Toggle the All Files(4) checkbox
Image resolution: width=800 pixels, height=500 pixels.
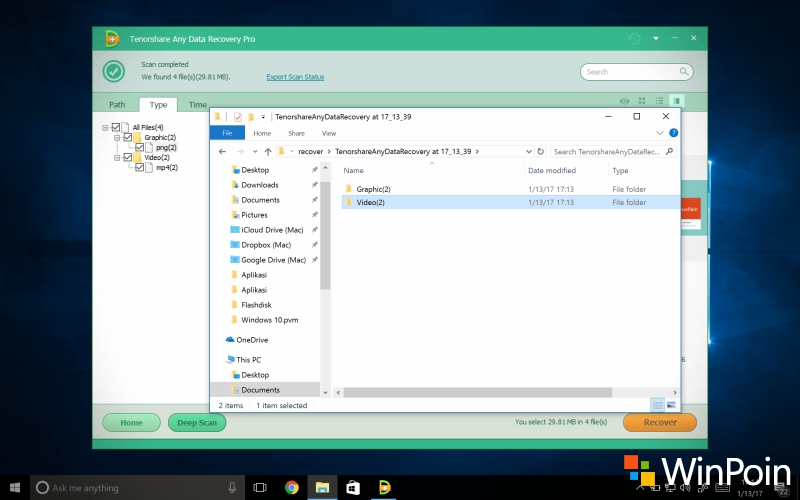coord(116,127)
